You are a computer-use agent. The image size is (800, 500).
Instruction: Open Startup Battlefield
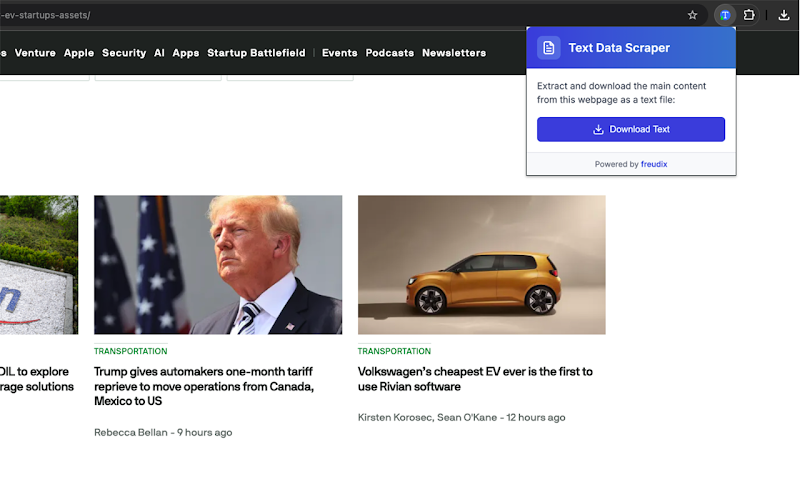(x=256, y=53)
